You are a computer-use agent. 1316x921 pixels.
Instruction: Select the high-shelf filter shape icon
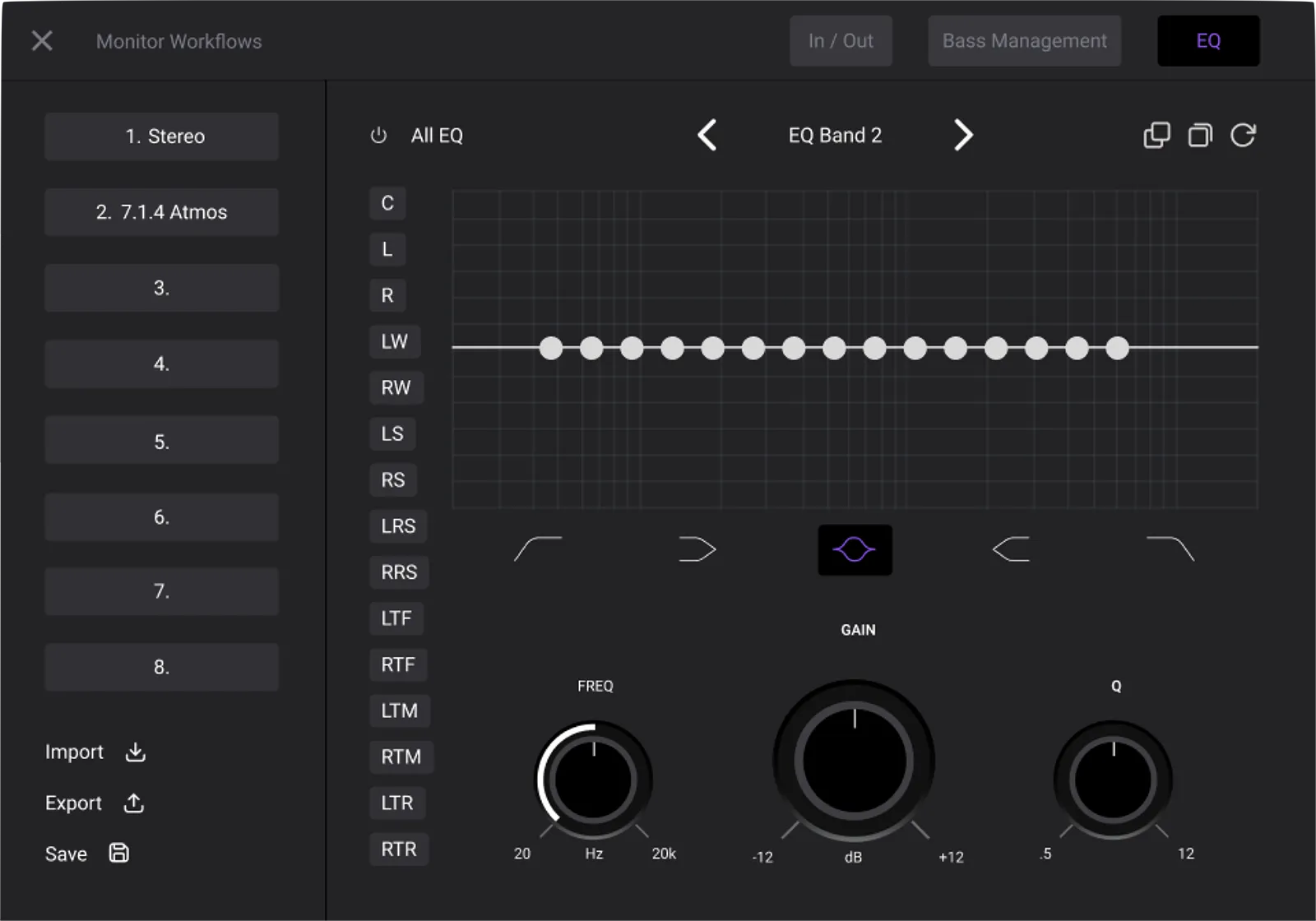(x=1011, y=549)
